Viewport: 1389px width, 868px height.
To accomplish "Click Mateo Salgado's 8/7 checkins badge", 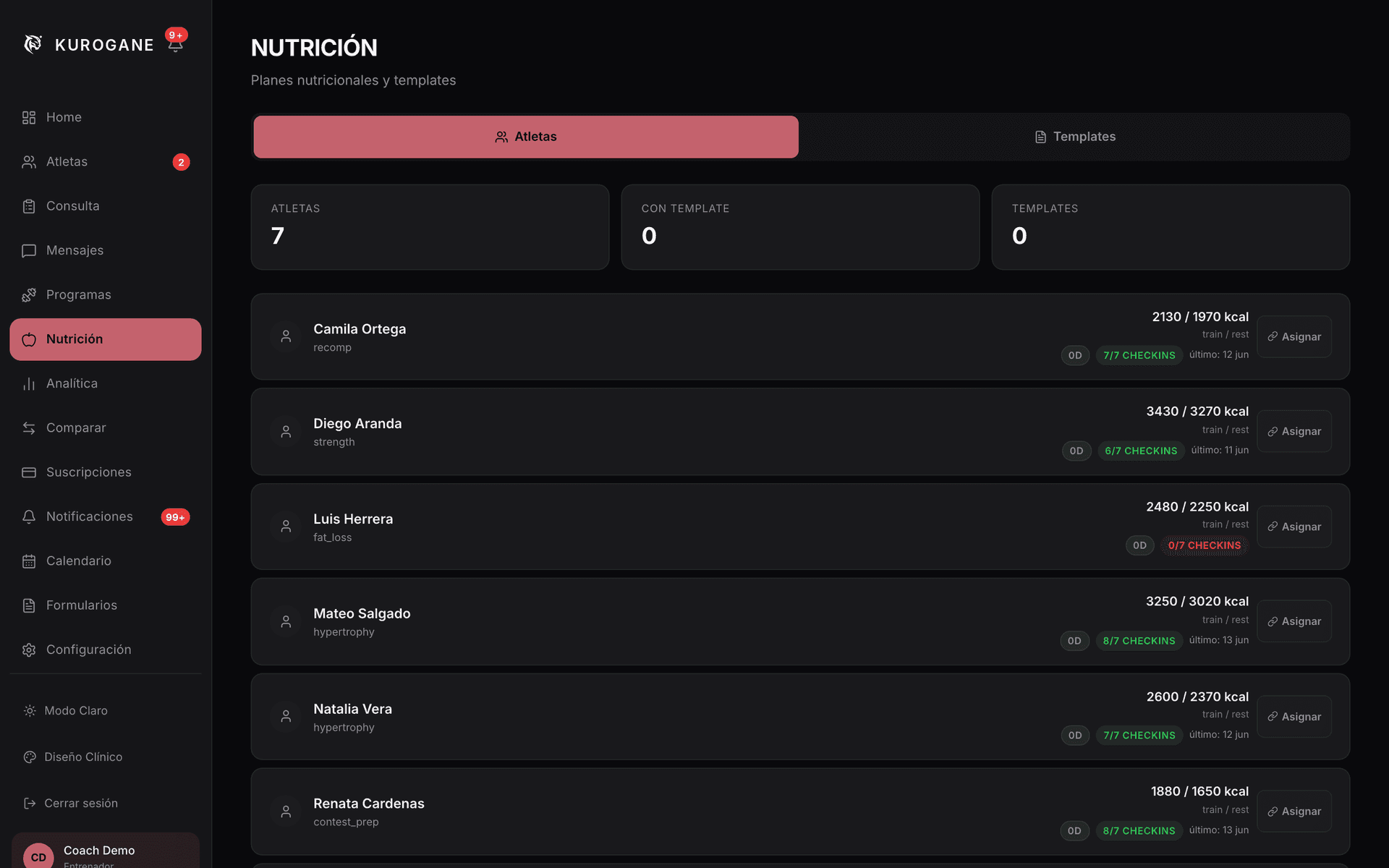I will (1139, 641).
